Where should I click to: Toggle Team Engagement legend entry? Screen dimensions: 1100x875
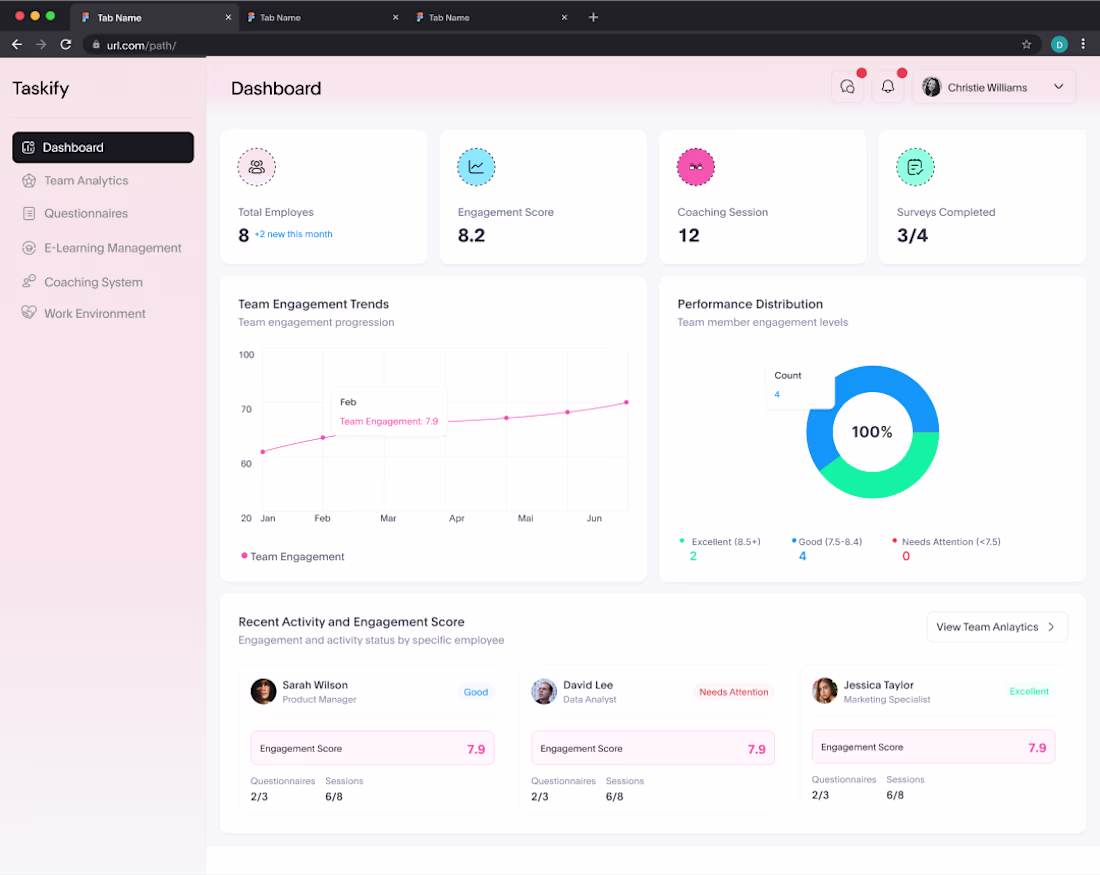click(x=293, y=556)
